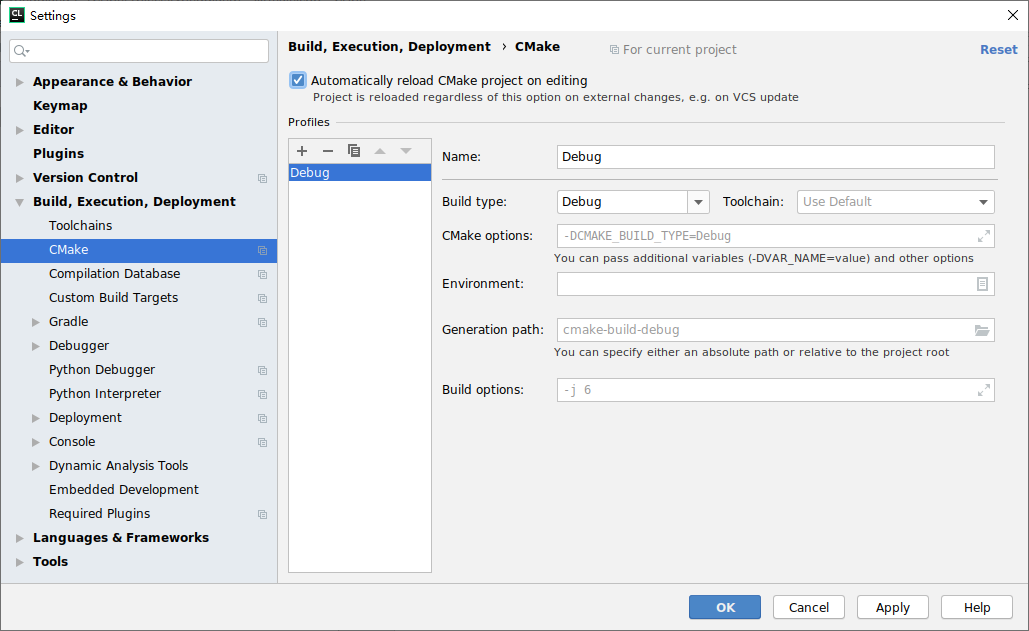Open the Help for this page
Viewport: 1029px width, 631px height.
976,607
